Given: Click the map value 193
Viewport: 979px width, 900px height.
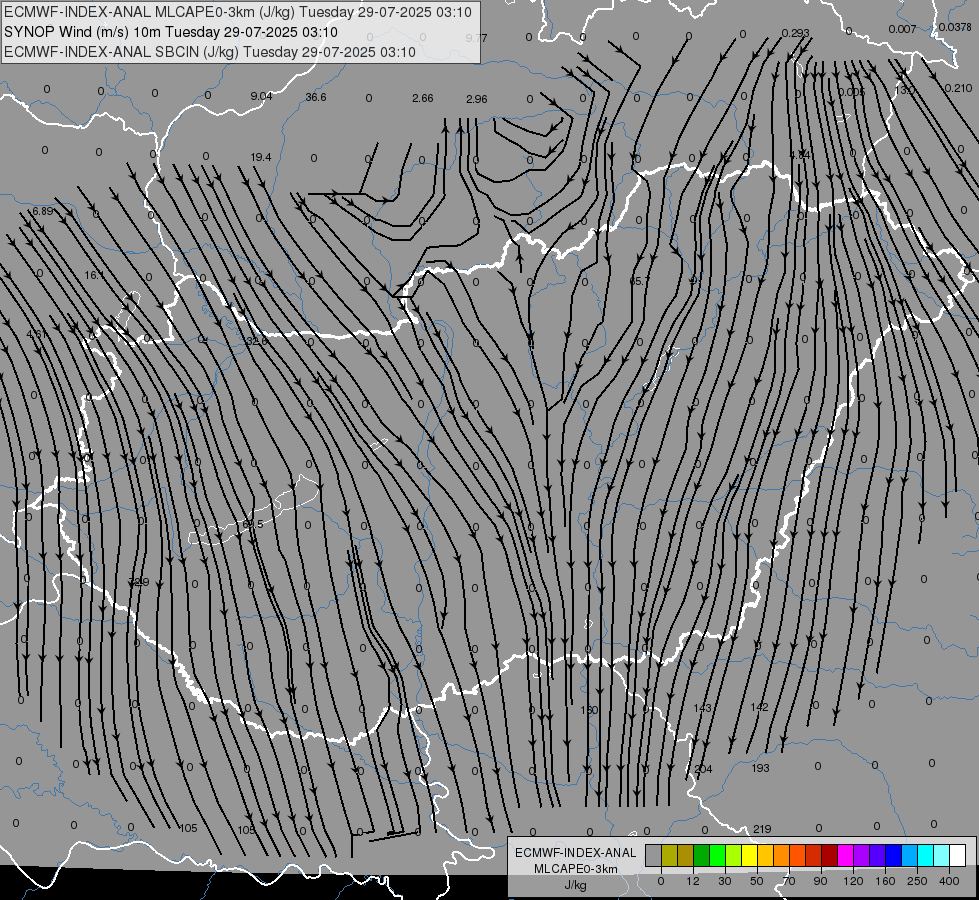Looking at the screenshot, I should [760, 768].
